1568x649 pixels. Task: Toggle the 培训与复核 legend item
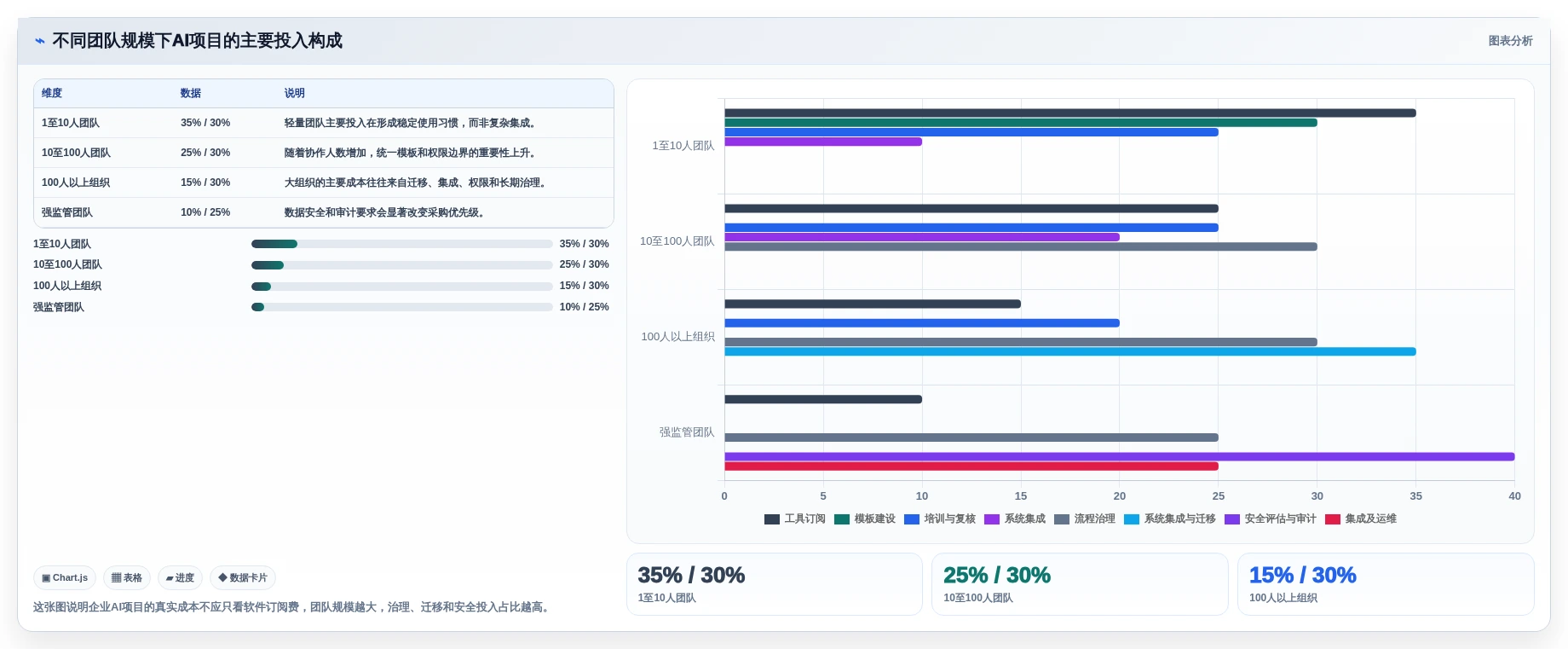tap(940, 519)
